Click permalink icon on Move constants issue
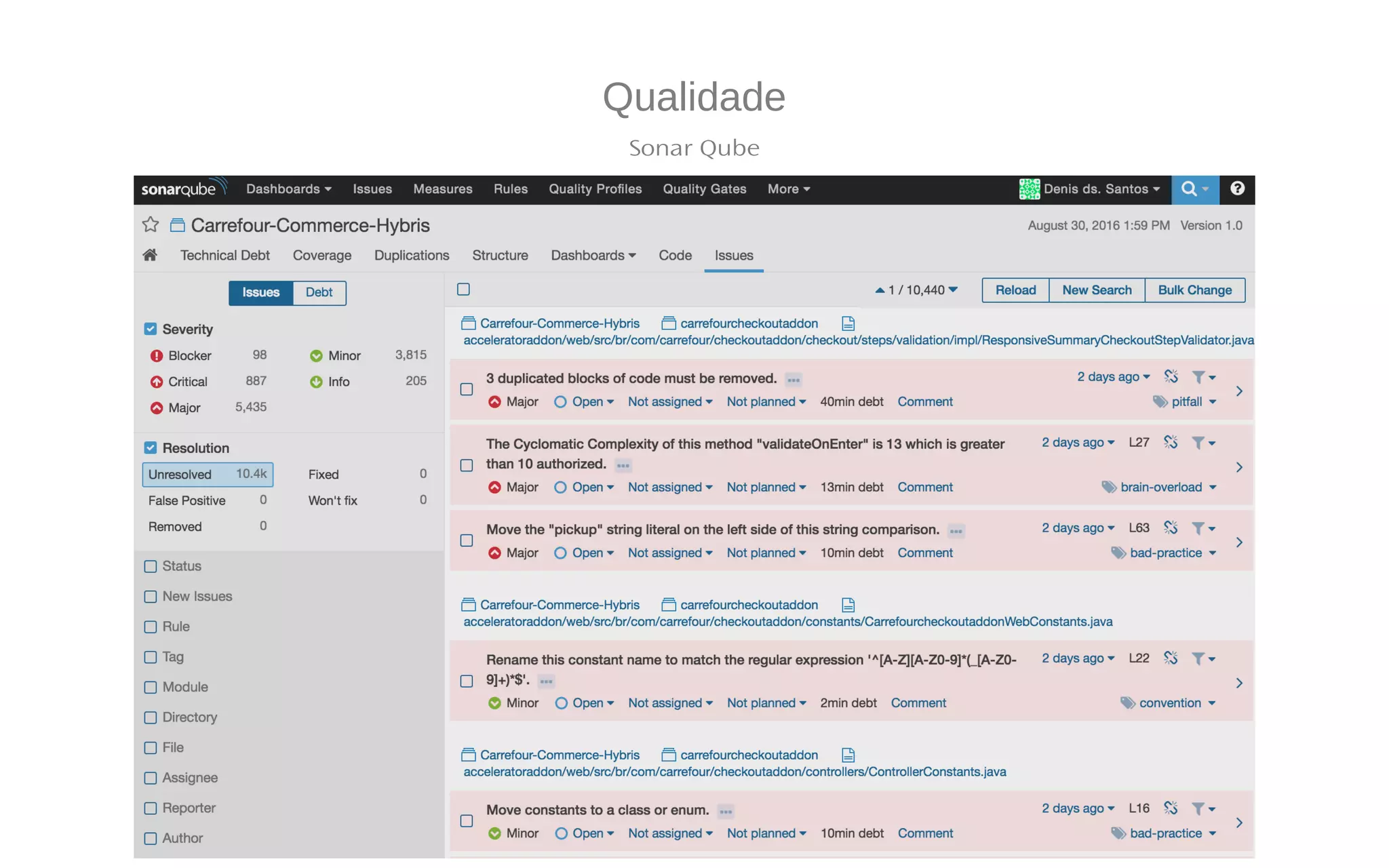 [1171, 808]
